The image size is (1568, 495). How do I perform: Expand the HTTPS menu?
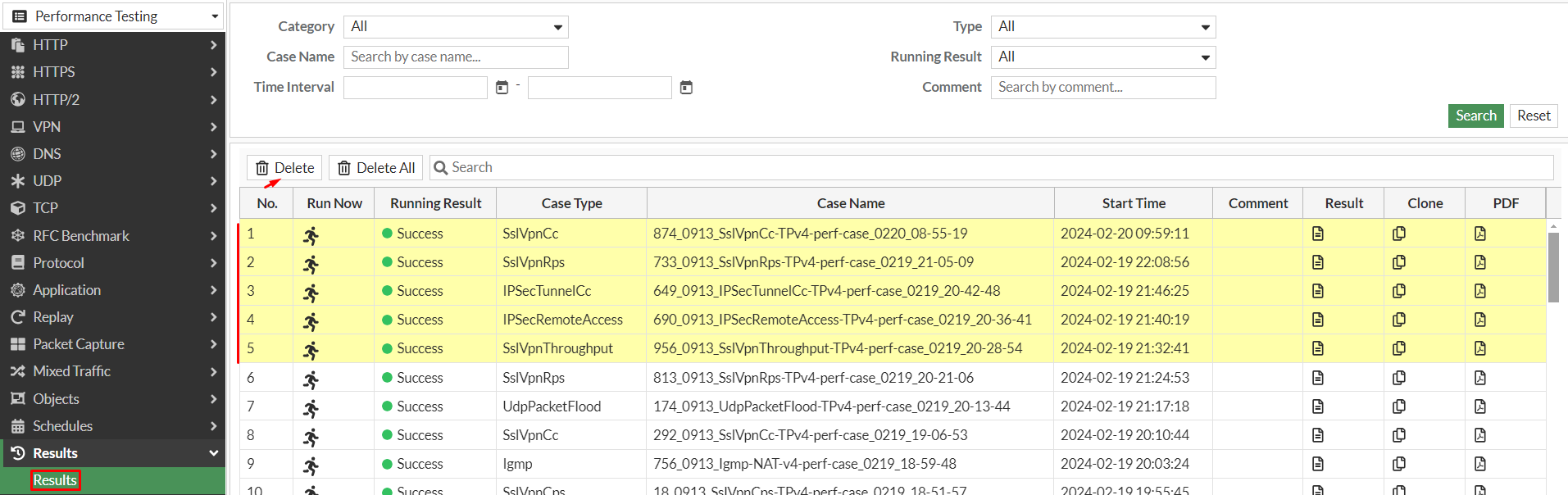(x=112, y=72)
